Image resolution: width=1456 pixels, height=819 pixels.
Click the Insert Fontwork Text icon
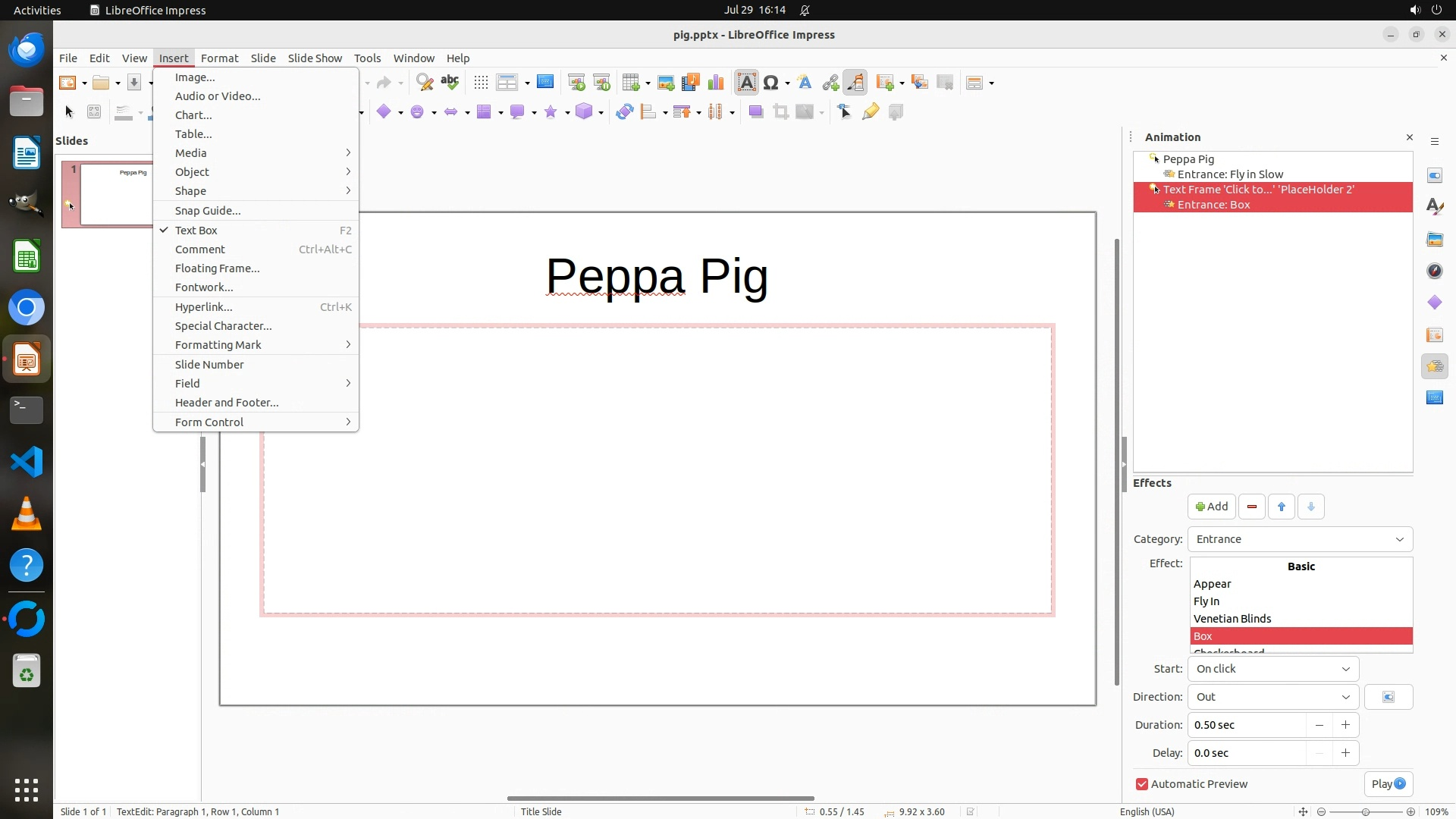(805, 83)
